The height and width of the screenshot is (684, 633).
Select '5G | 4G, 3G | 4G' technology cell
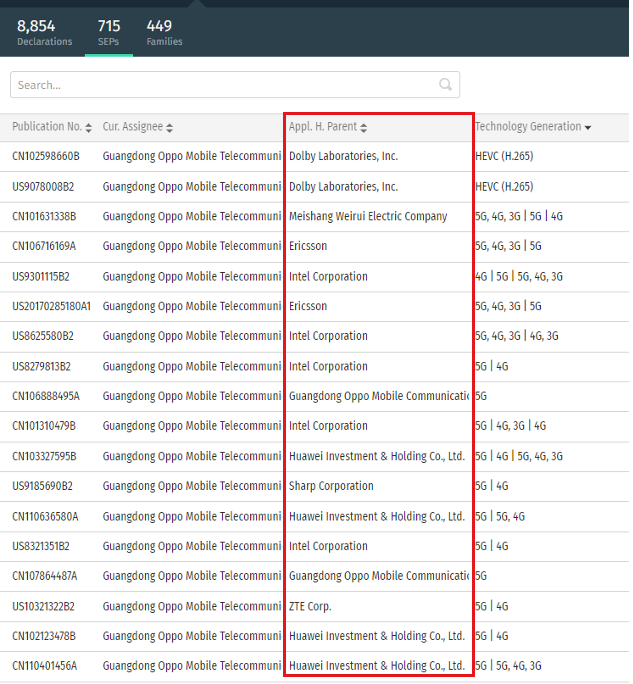pos(511,426)
